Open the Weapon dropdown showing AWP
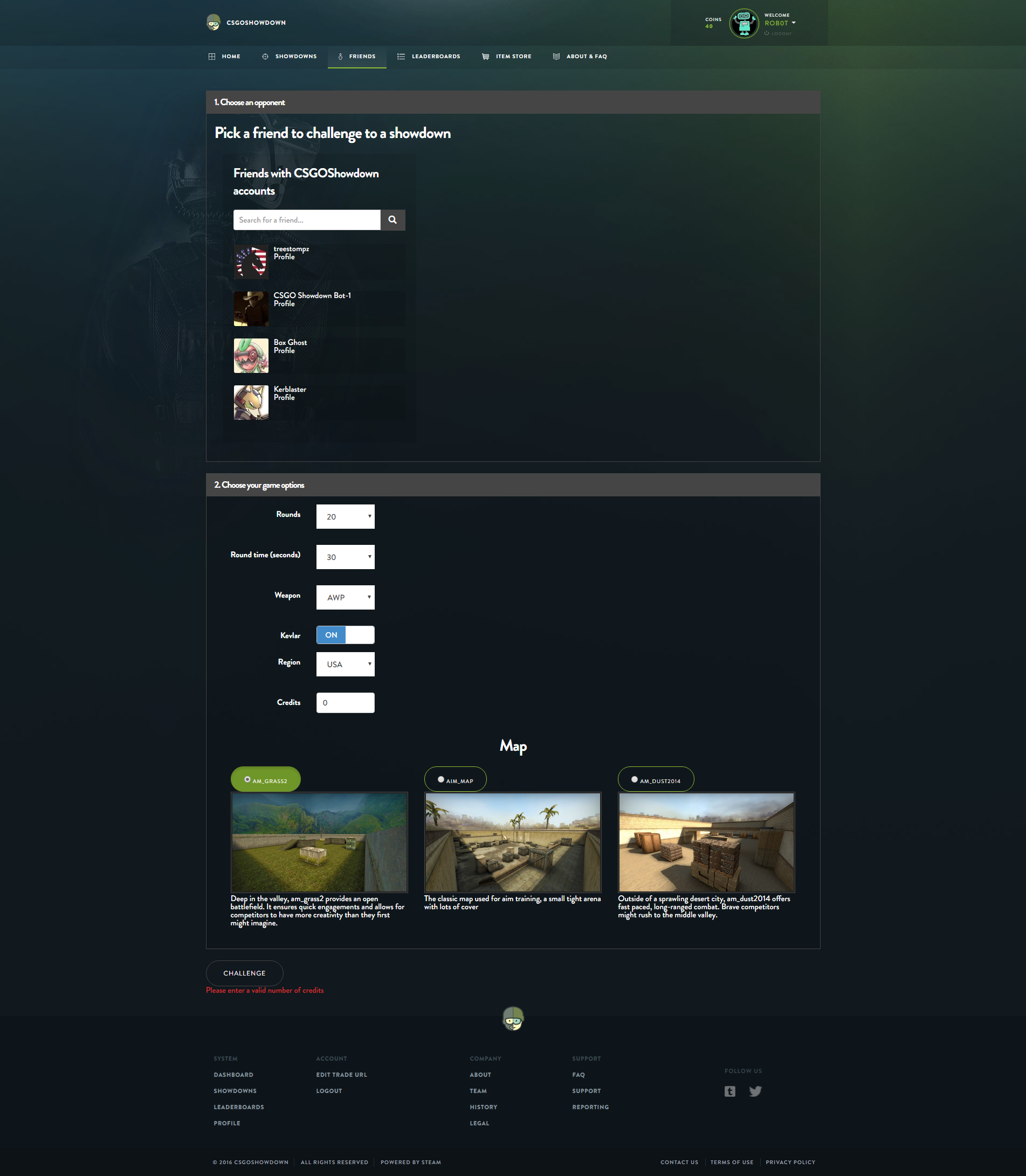Viewport: 1026px width, 1176px height. tap(345, 598)
